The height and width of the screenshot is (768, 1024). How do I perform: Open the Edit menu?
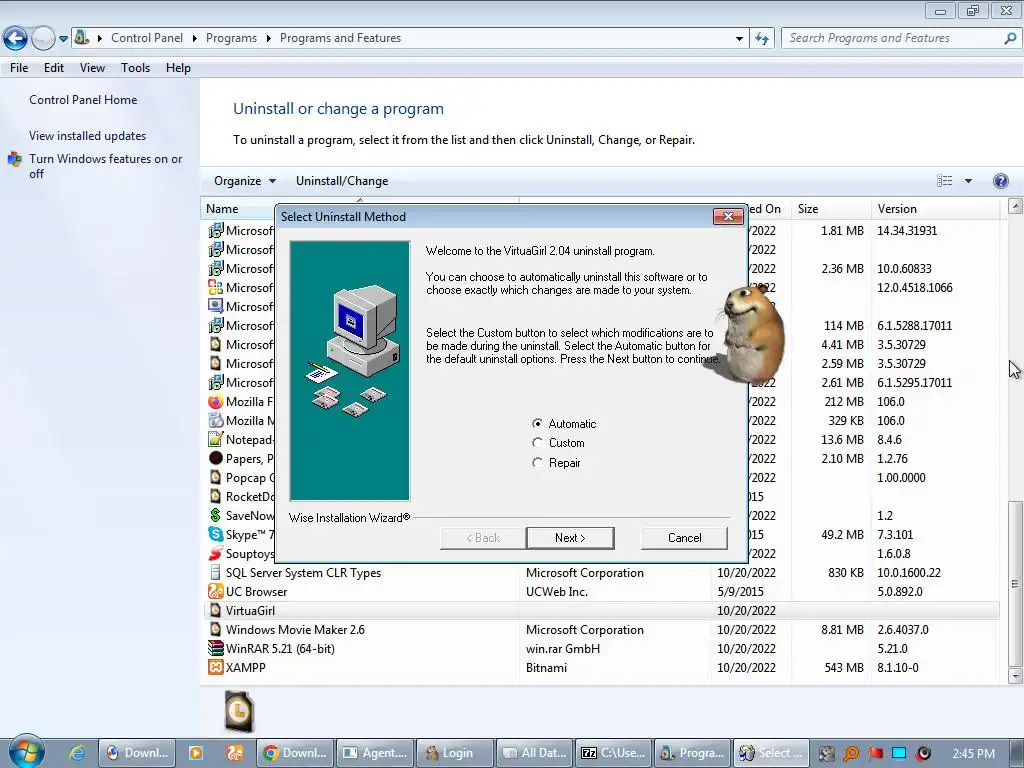pyautogui.click(x=54, y=68)
